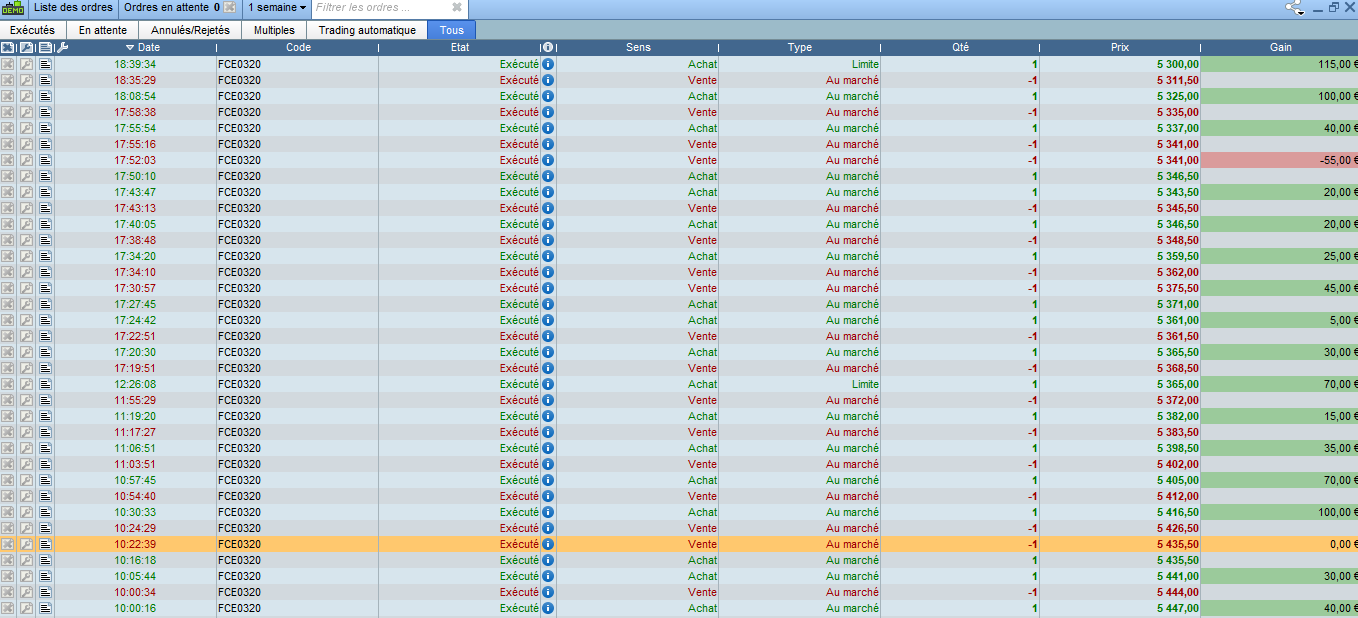This screenshot has width=1358, height=618.
Task: Sort by the Sens column header
Action: [638, 47]
